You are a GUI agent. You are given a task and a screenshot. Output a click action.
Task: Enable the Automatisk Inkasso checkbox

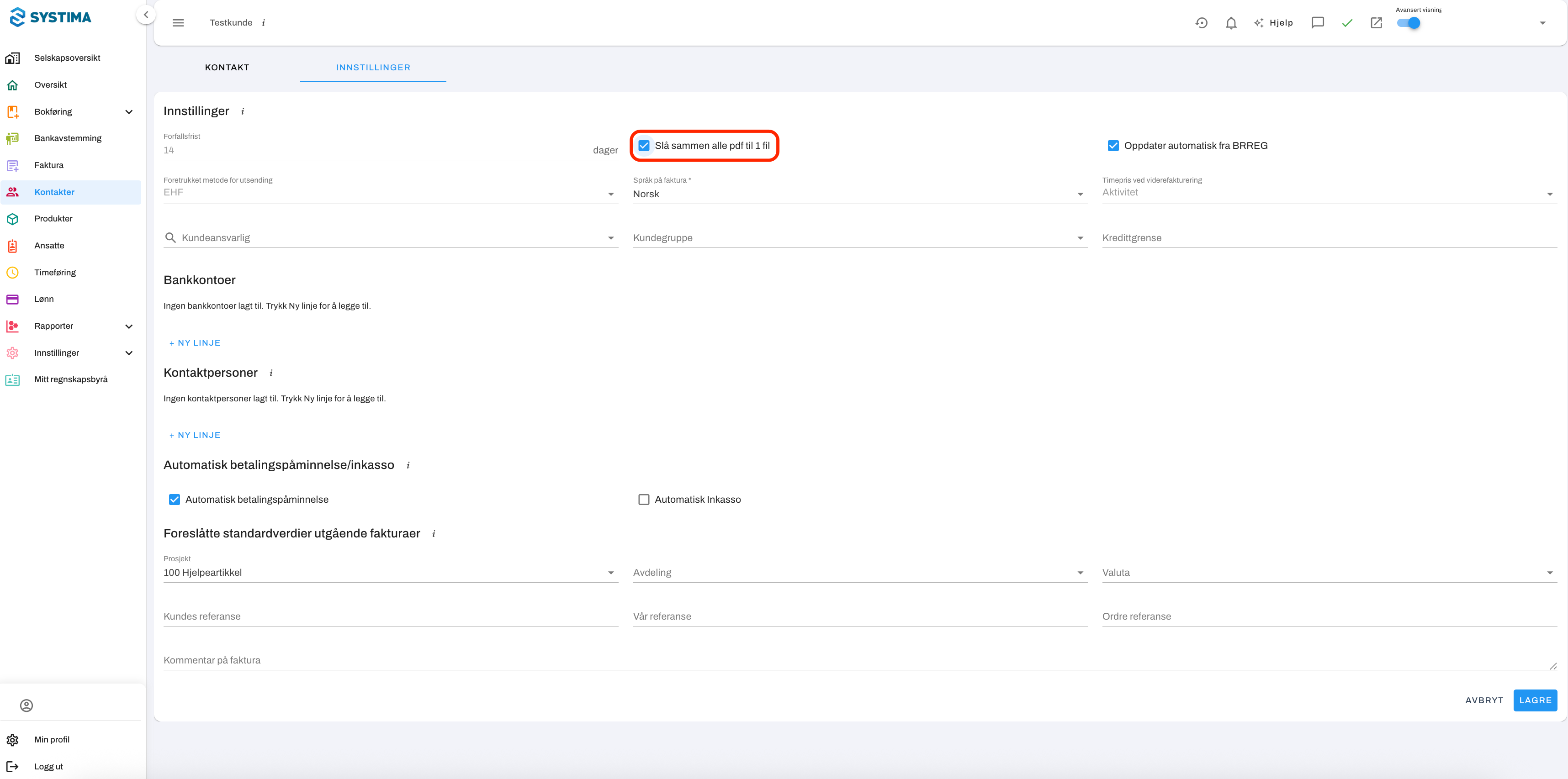[643, 500]
